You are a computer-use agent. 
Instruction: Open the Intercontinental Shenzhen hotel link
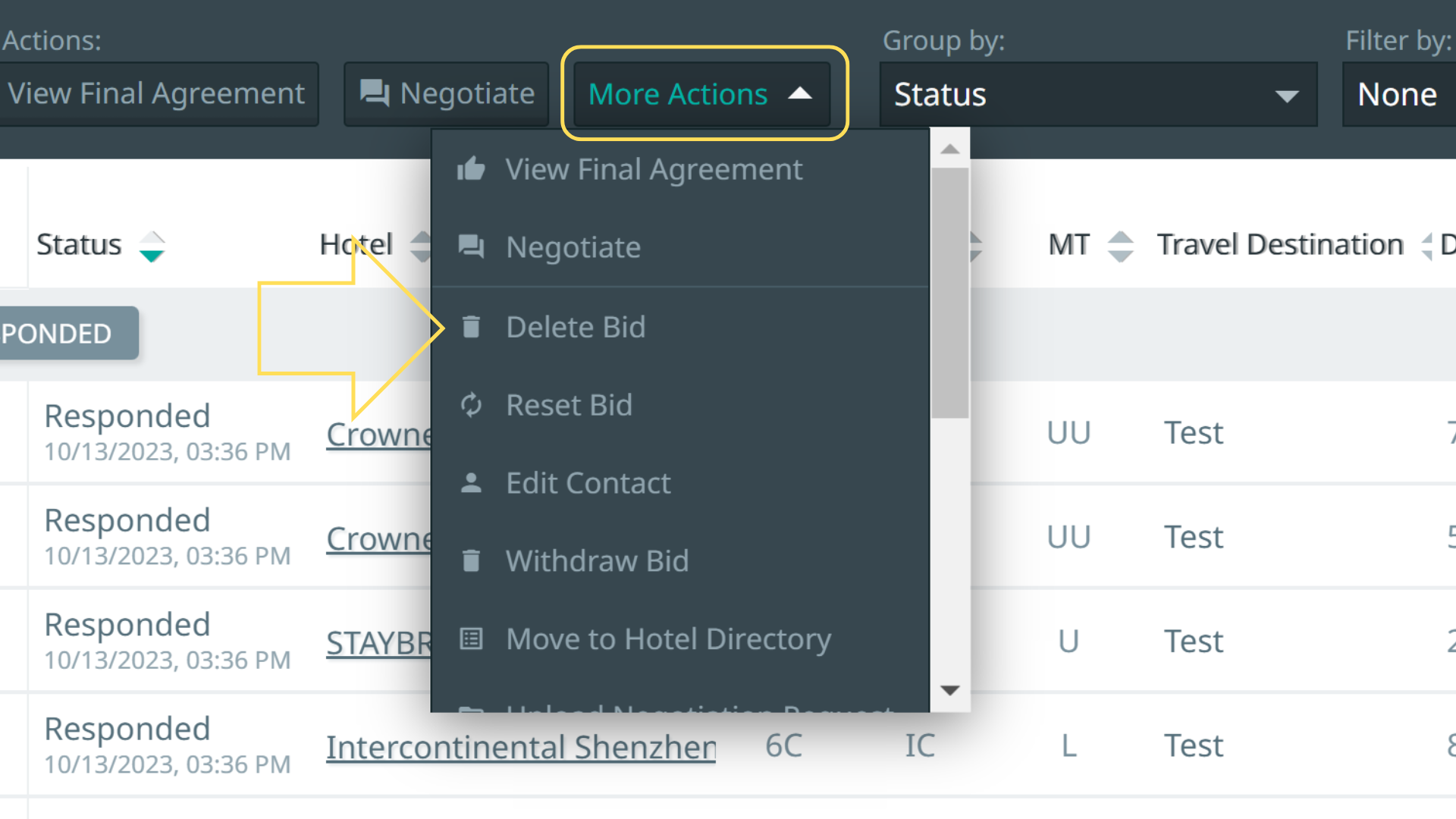point(520,747)
